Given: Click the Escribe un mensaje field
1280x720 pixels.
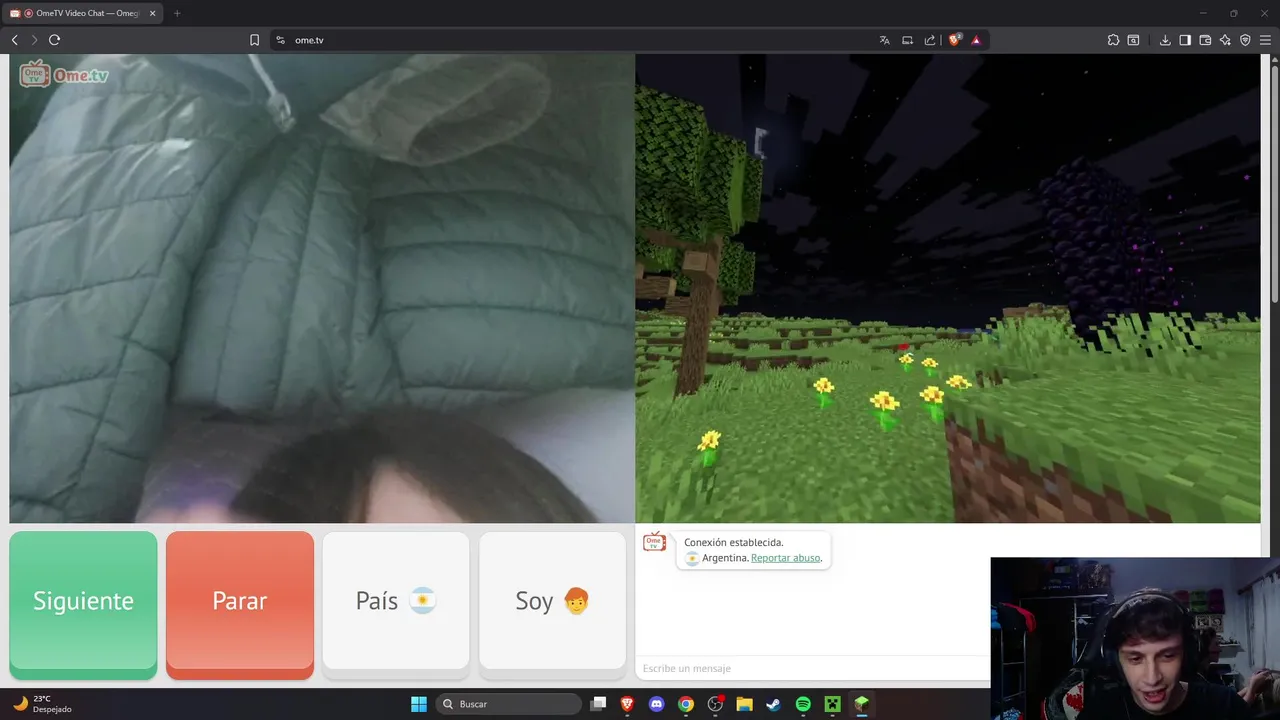Looking at the screenshot, I should (812, 668).
